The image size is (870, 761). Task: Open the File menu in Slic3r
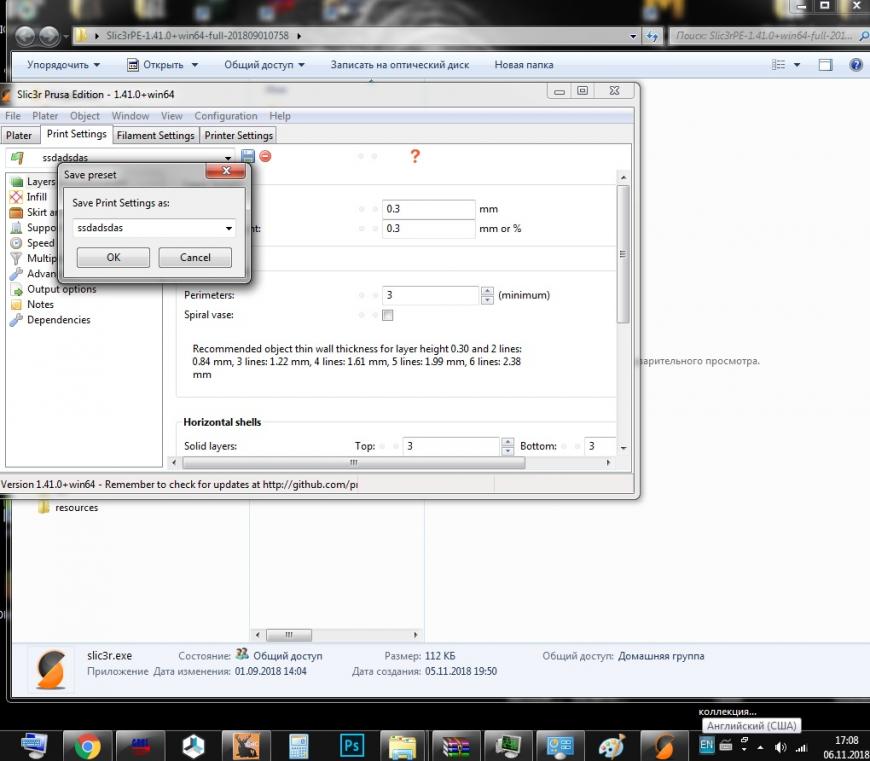pos(13,116)
